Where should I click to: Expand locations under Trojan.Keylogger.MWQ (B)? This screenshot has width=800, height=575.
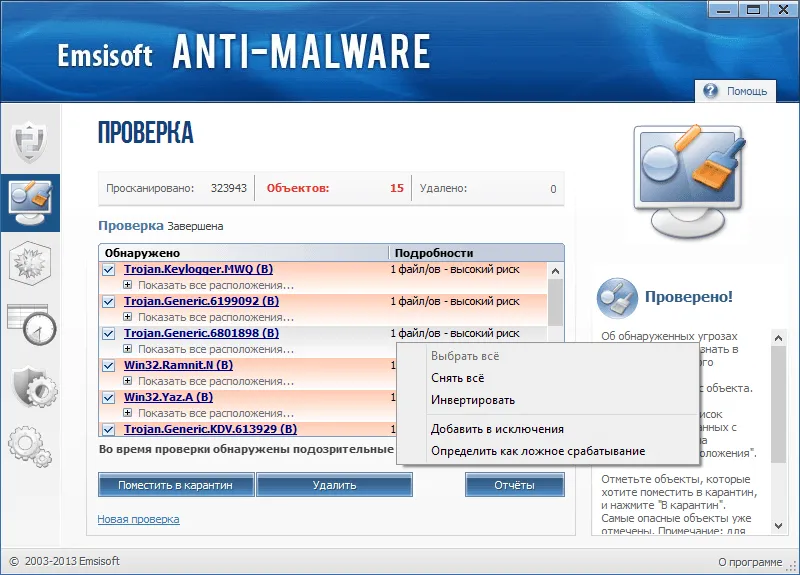coord(128,285)
